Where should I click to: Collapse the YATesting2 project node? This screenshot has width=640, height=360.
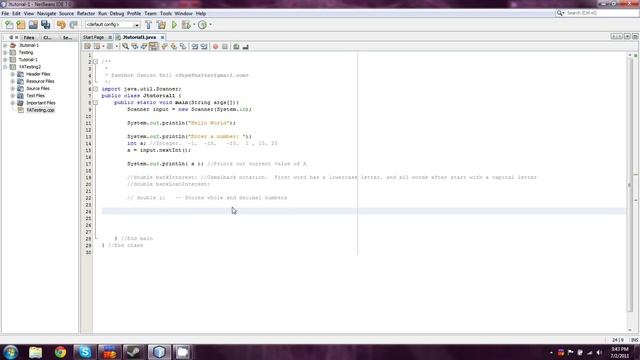pyautogui.click(x=5, y=67)
